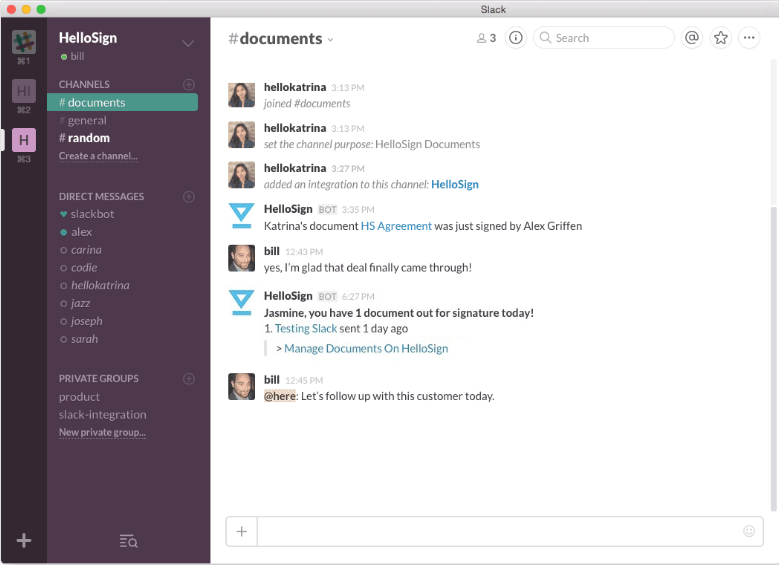
Task: Show channel member count
Action: pos(486,38)
